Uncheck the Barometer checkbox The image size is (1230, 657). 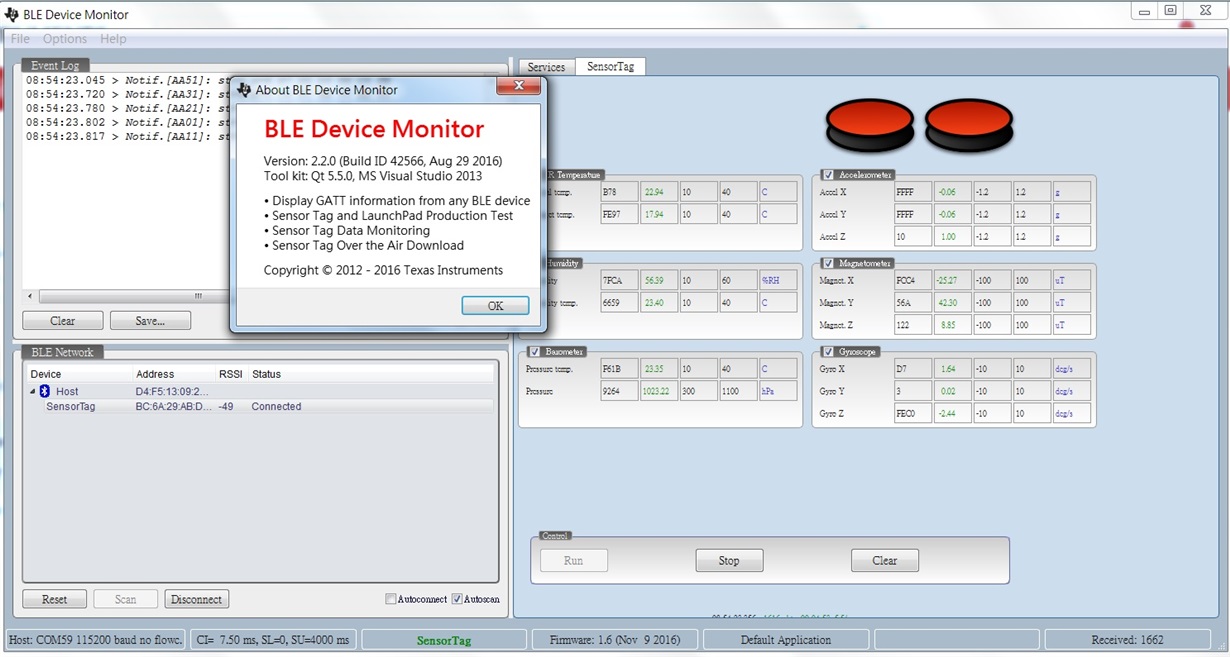(x=534, y=351)
